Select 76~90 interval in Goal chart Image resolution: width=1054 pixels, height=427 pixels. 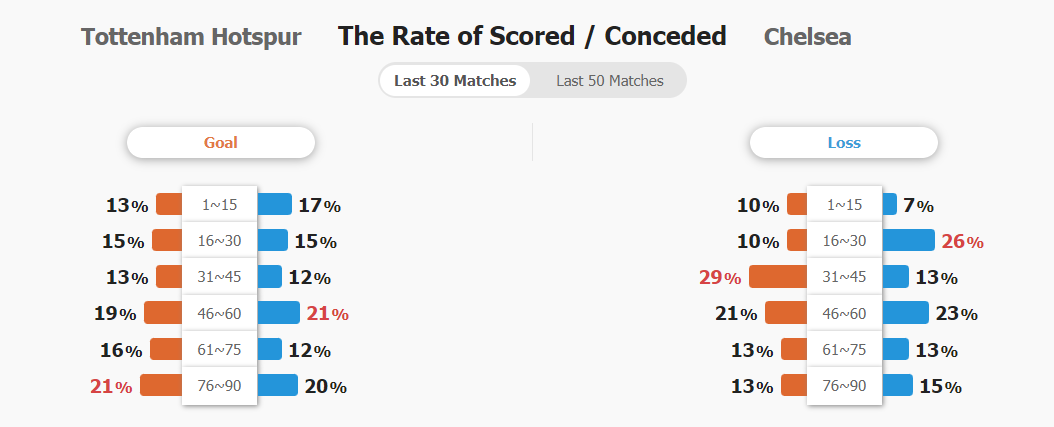pyautogui.click(x=219, y=386)
